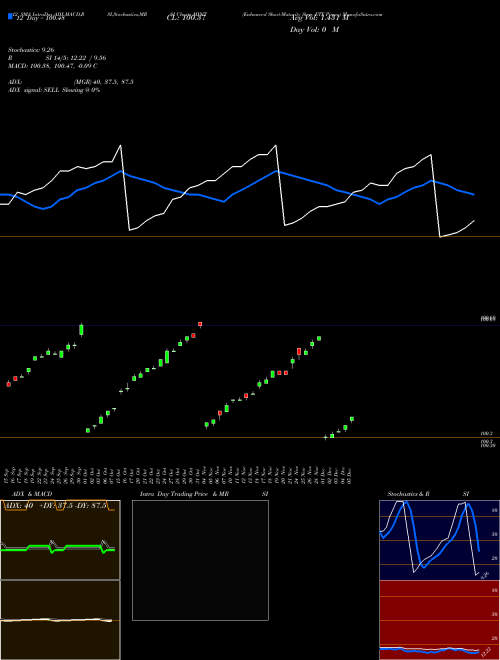
Task: Open the ADX indicator chart panel
Action: (60, 540)
